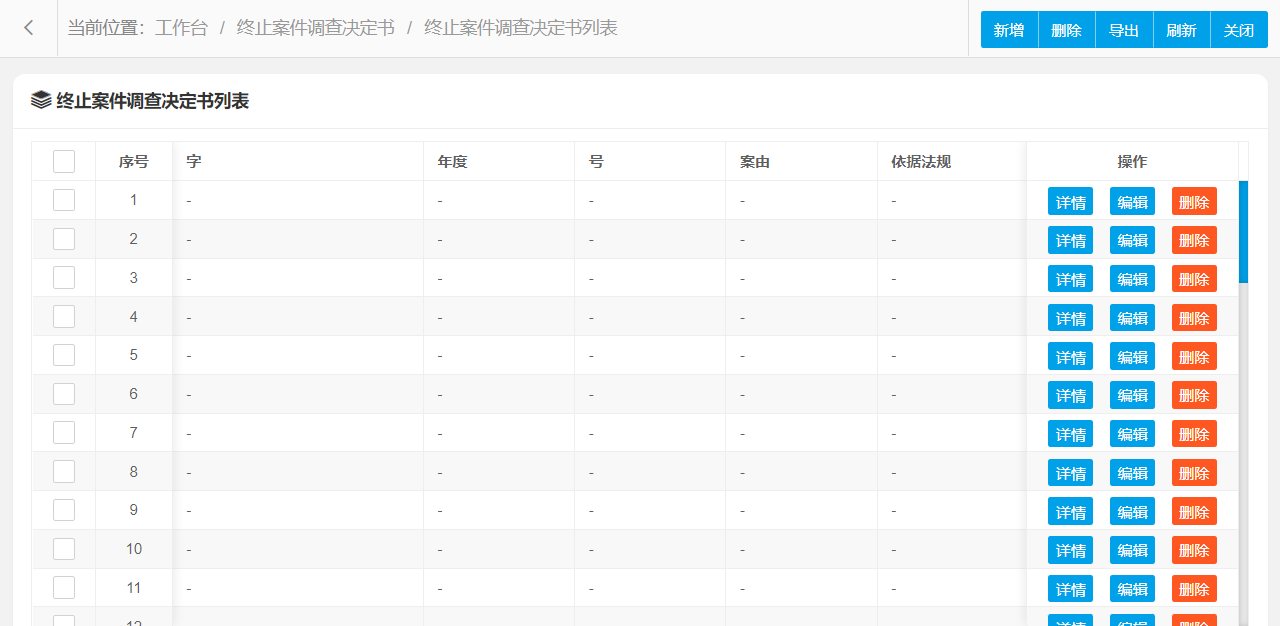View 详情 for row 7

(x=1070, y=434)
